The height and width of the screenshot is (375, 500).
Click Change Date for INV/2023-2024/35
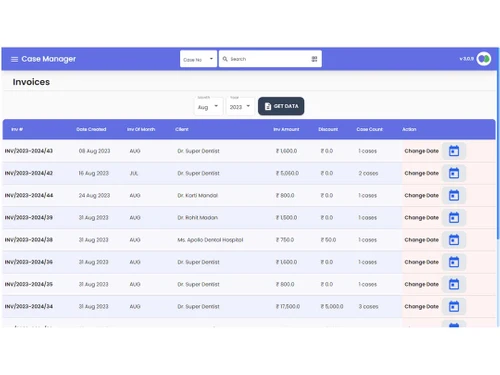pyautogui.click(x=421, y=284)
